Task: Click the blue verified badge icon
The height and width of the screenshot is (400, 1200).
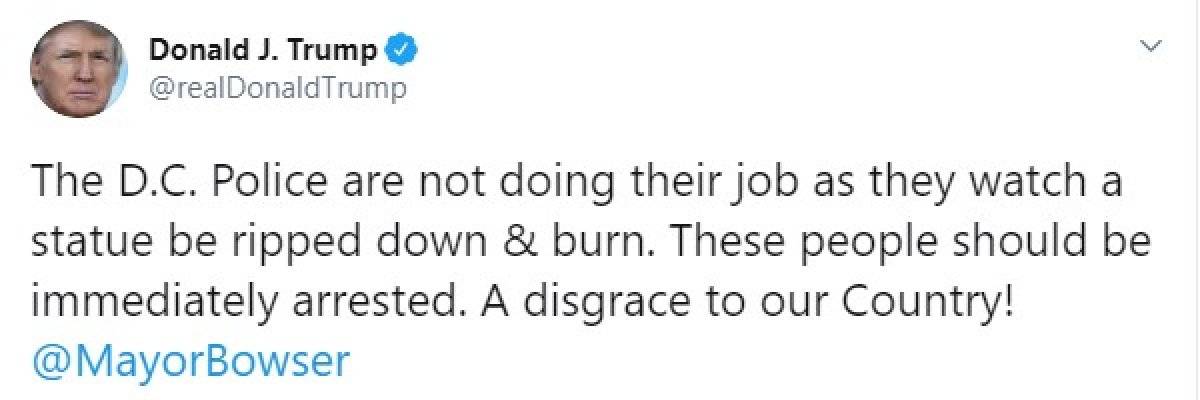Action: (402, 49)
